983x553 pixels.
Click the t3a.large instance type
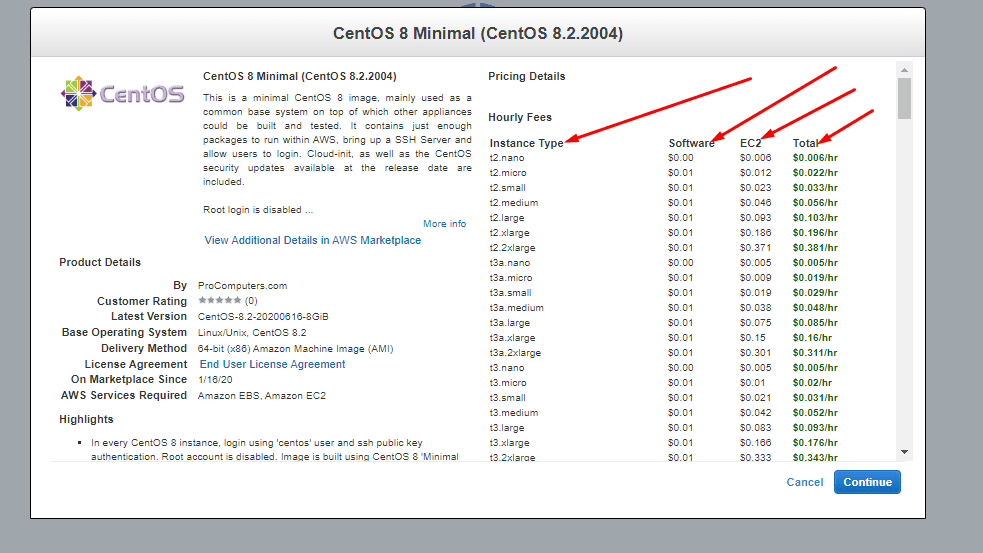pyautogui.click(x=510, y=323)
